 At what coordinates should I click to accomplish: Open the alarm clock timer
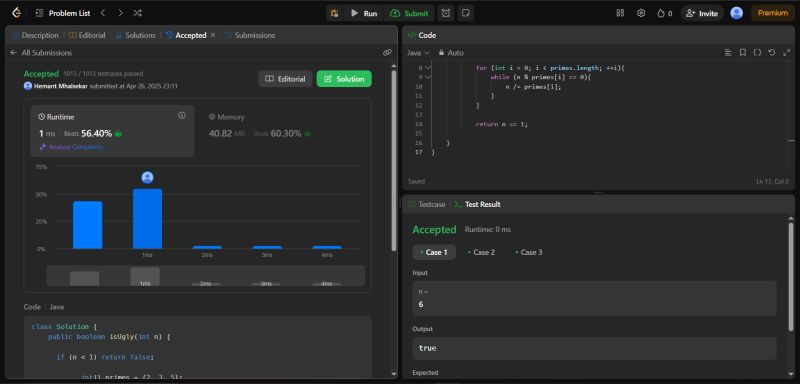click(446, 13)
